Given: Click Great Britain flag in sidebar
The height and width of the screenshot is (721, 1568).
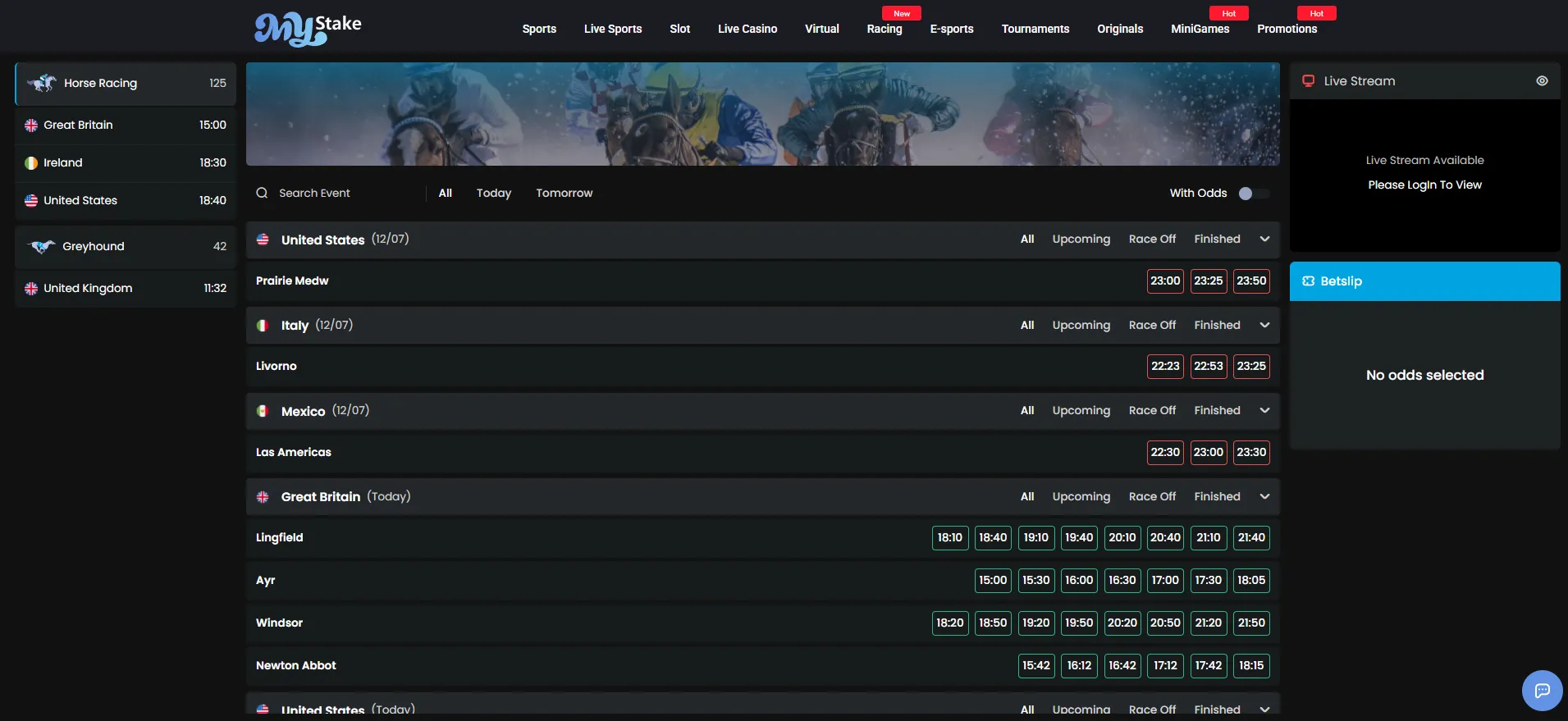Looking at the screenshot, I should point(31,125).
